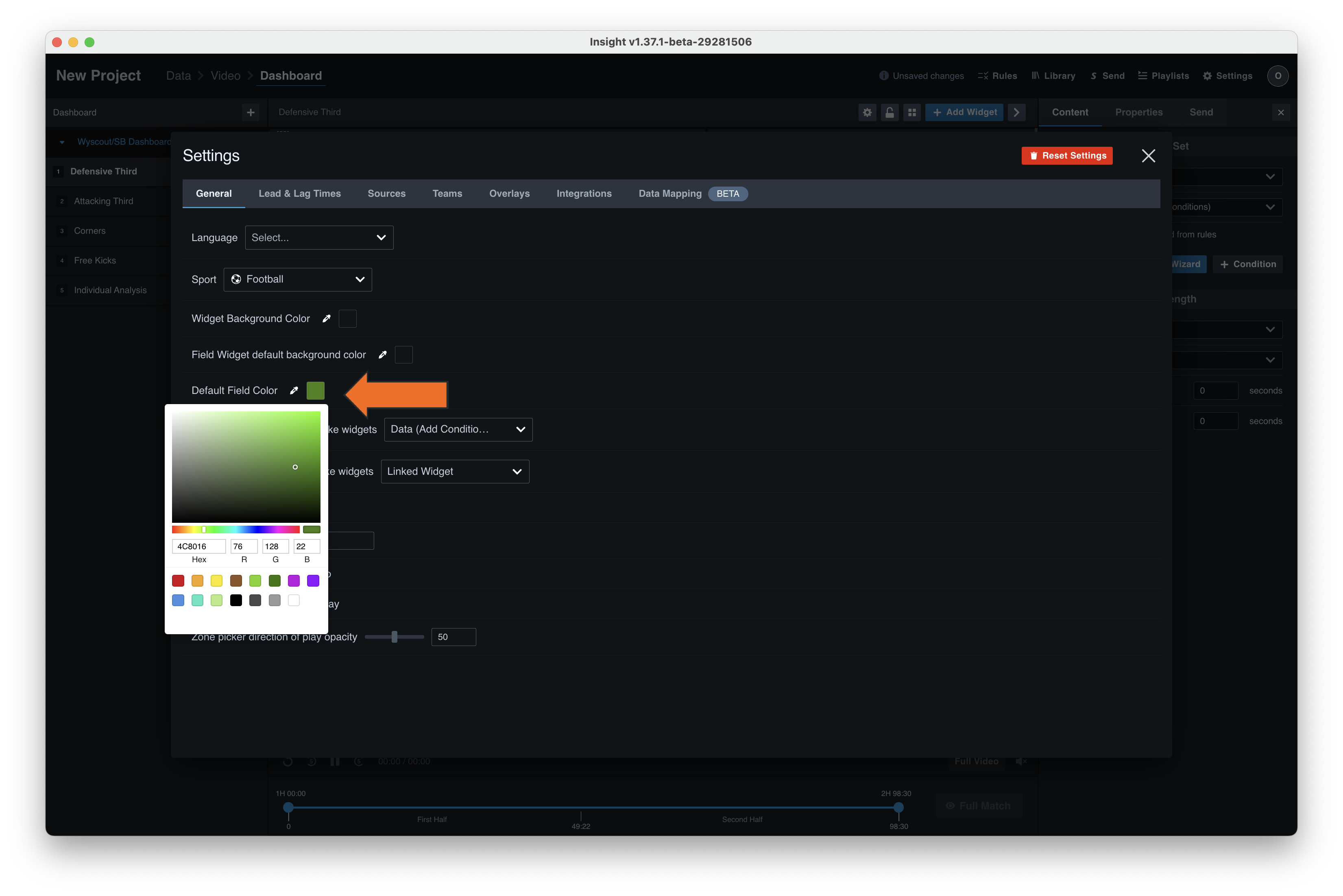1343x896 pixels.
Task: Click the Reset Settings button
Action: [x=1067, y=155]
